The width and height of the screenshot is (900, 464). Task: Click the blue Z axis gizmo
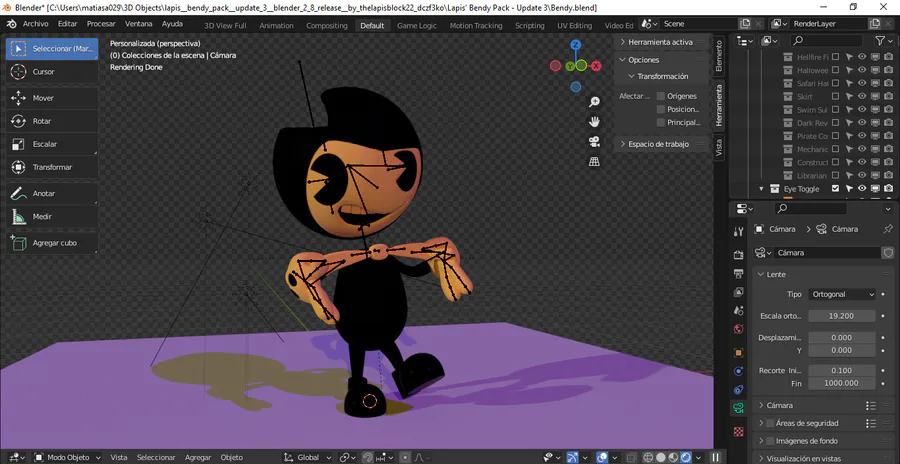click(x=576, y=45)
